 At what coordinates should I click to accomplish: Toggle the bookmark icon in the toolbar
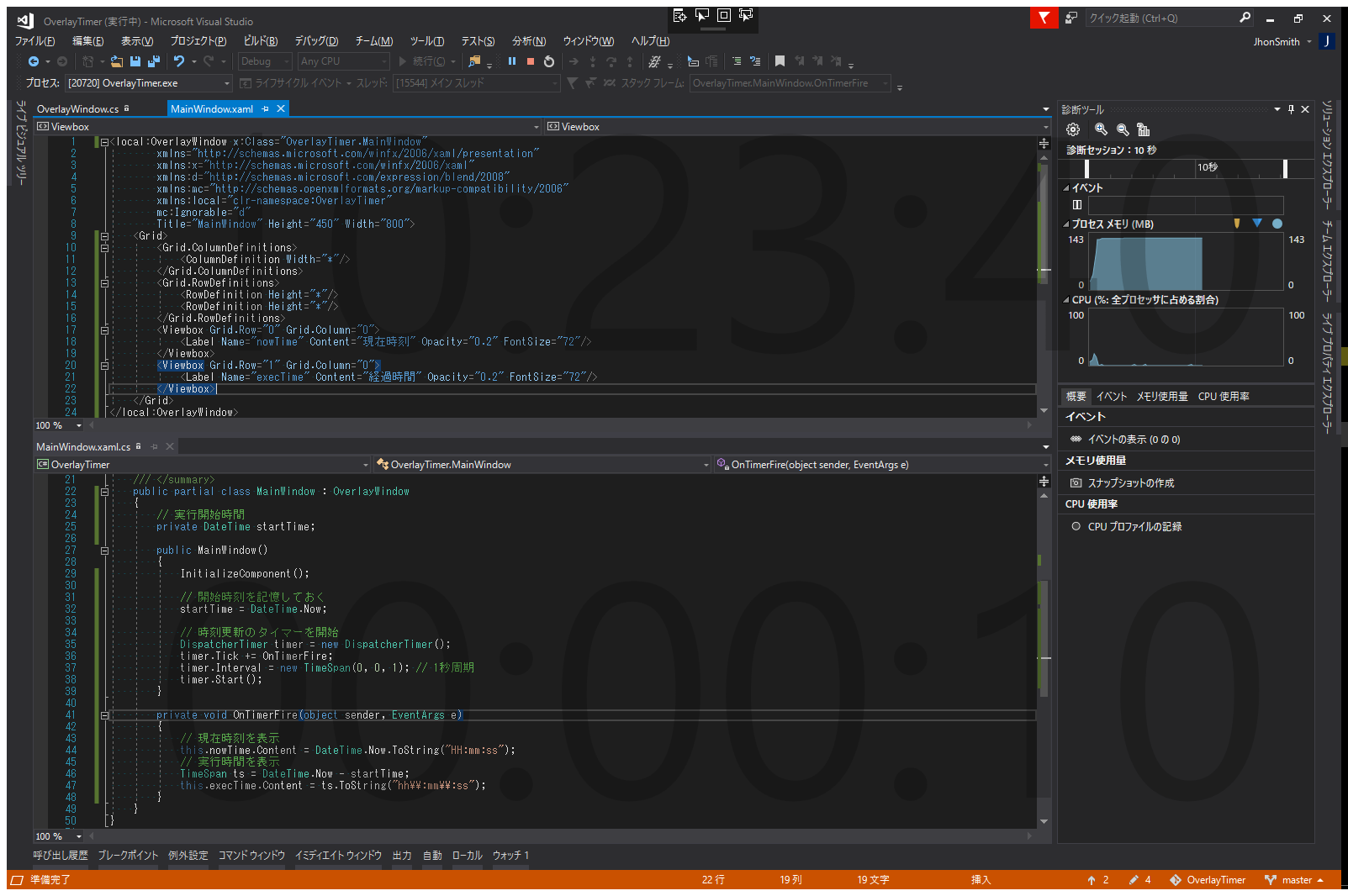click(780, 61)
